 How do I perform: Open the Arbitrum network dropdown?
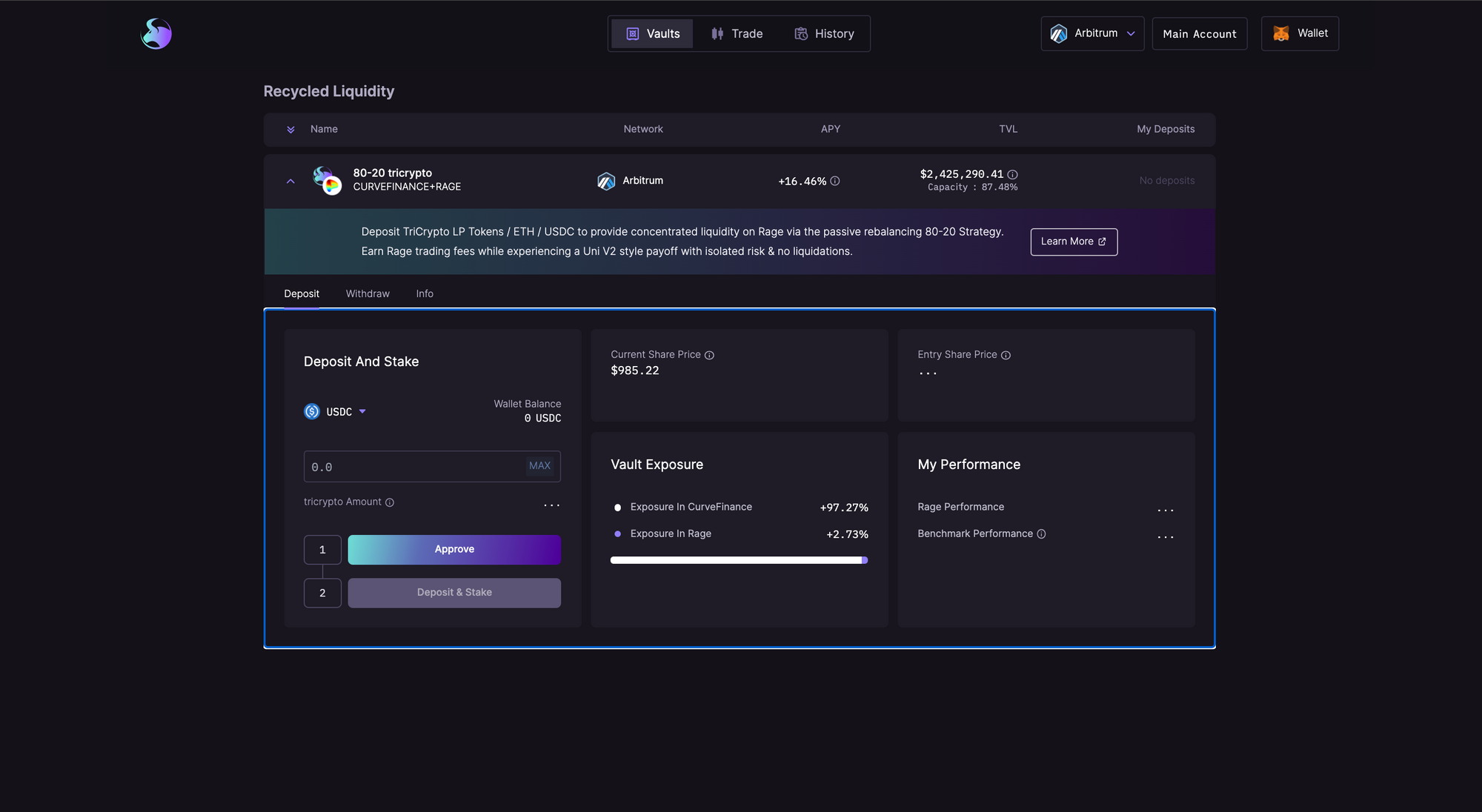tap(1092, 33)
